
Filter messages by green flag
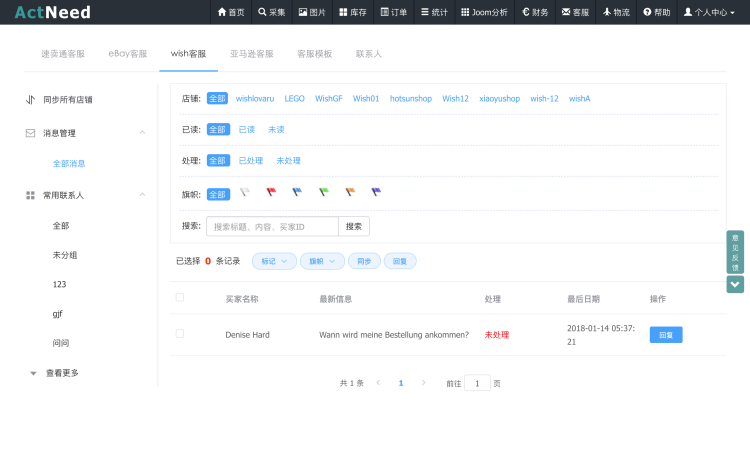pos(323,192)
